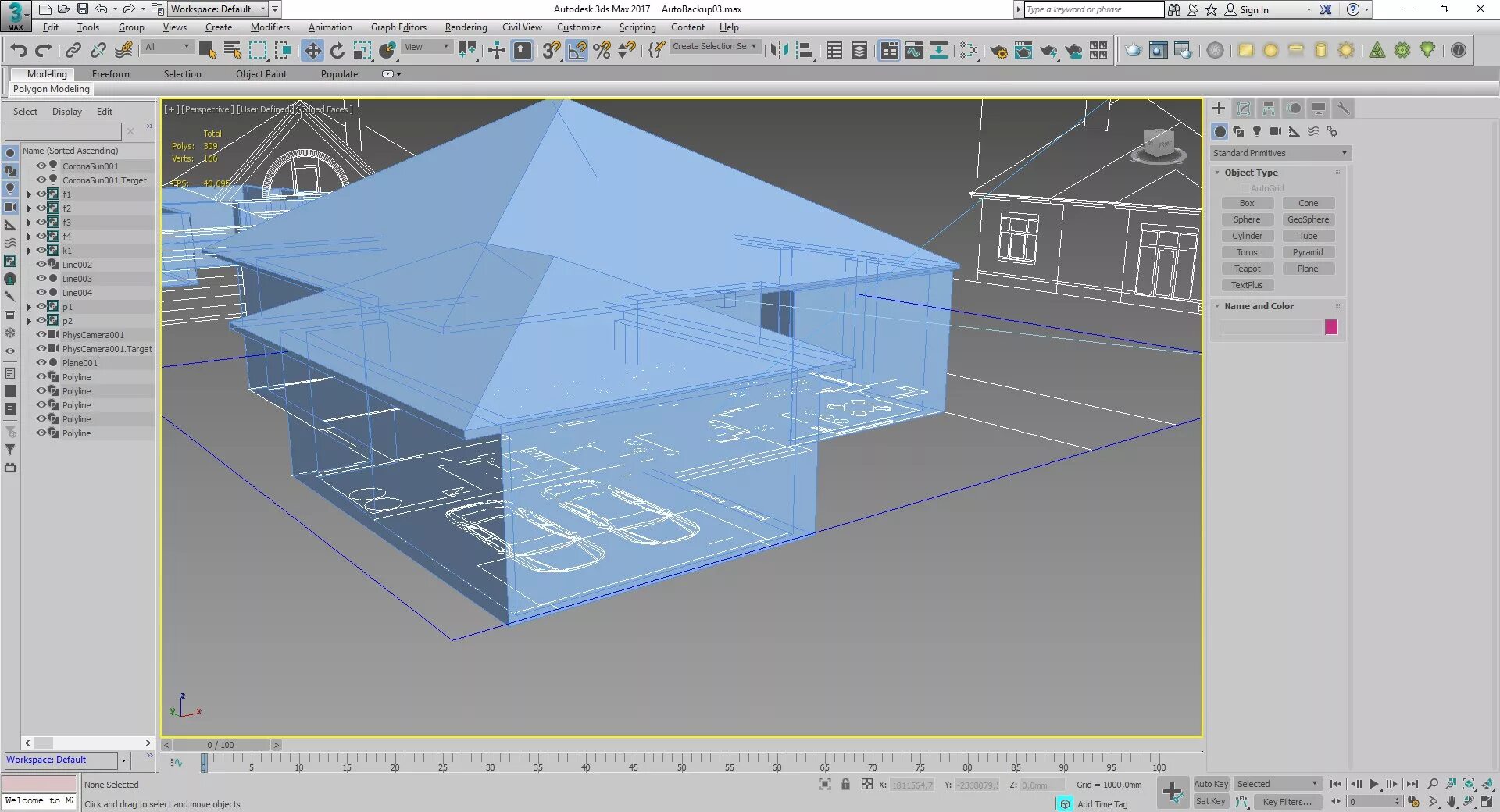Choose the Select Object tool
1500x812 pixels.
tap(207, 51)
